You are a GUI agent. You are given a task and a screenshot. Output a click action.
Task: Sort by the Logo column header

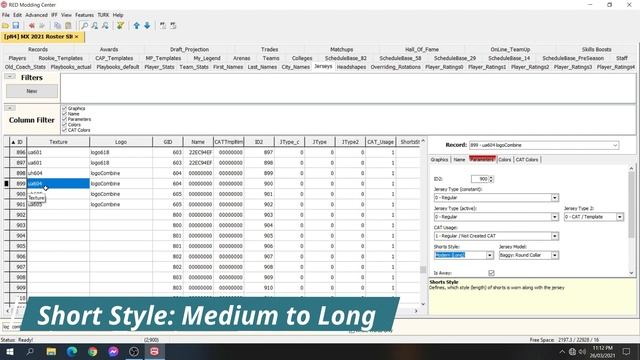pyautogui.click(x=121, y=142)
